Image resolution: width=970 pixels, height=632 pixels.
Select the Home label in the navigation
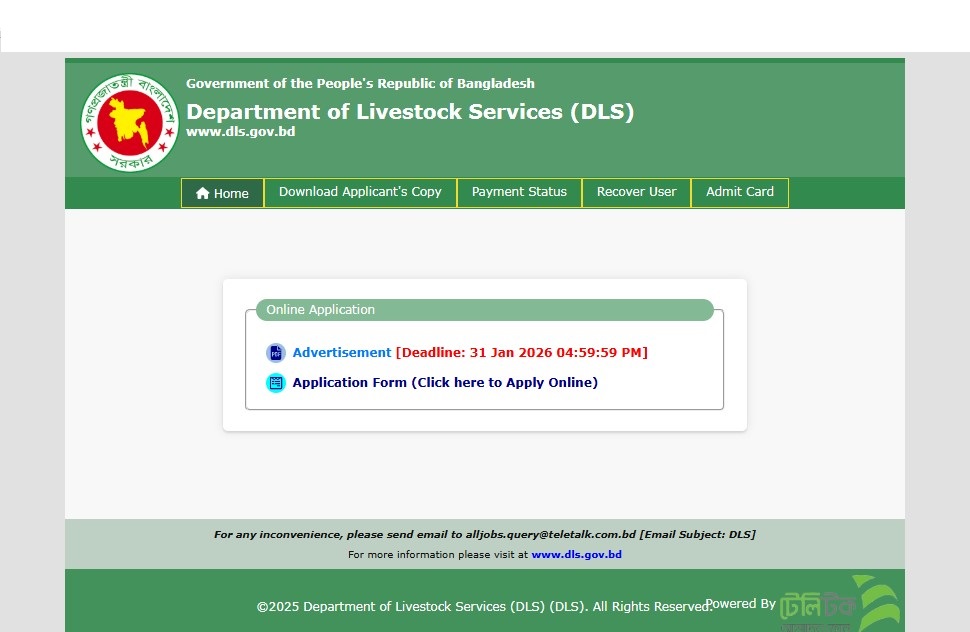tap(231, 194)
